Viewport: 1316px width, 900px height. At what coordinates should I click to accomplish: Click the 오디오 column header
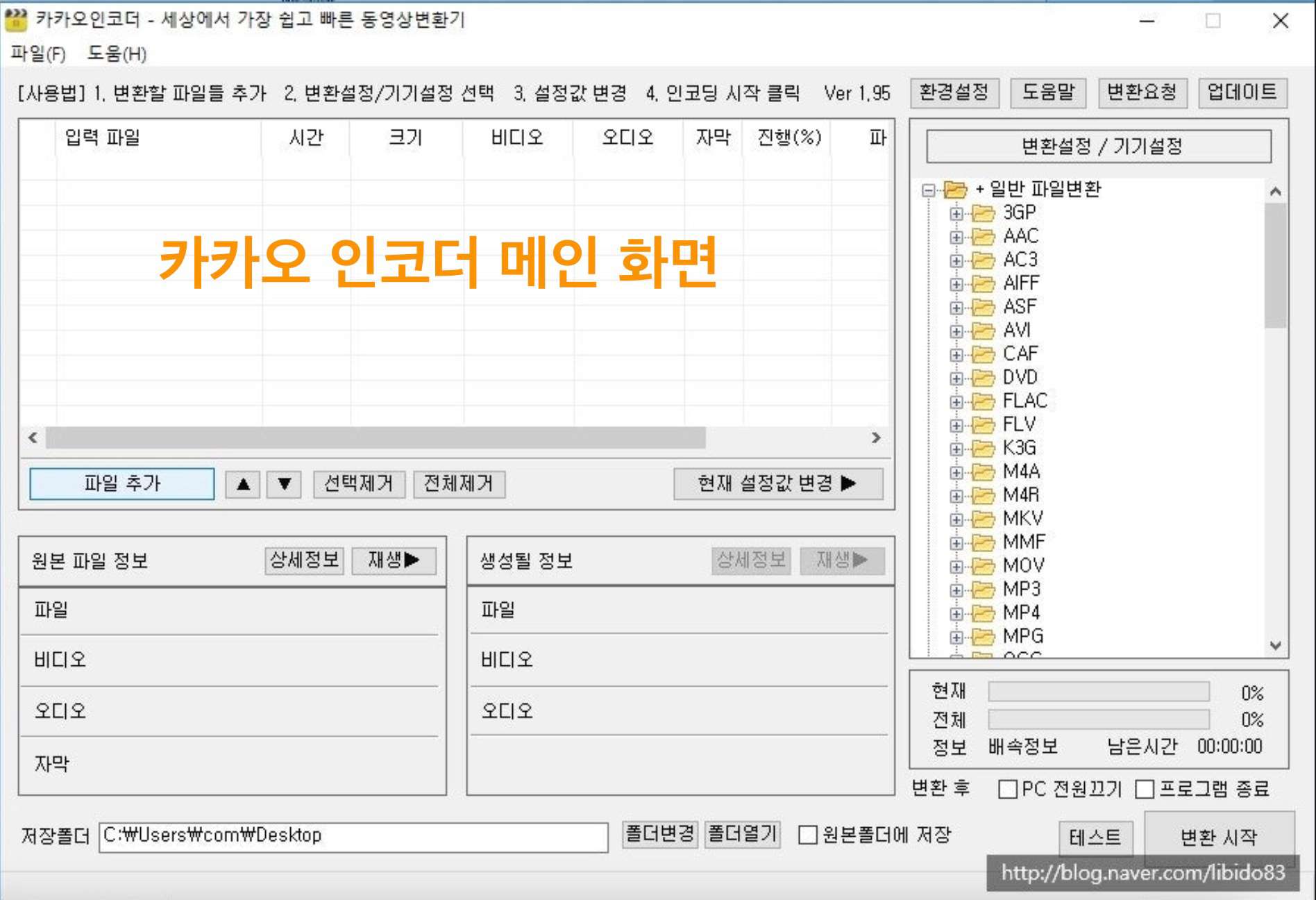628,137
